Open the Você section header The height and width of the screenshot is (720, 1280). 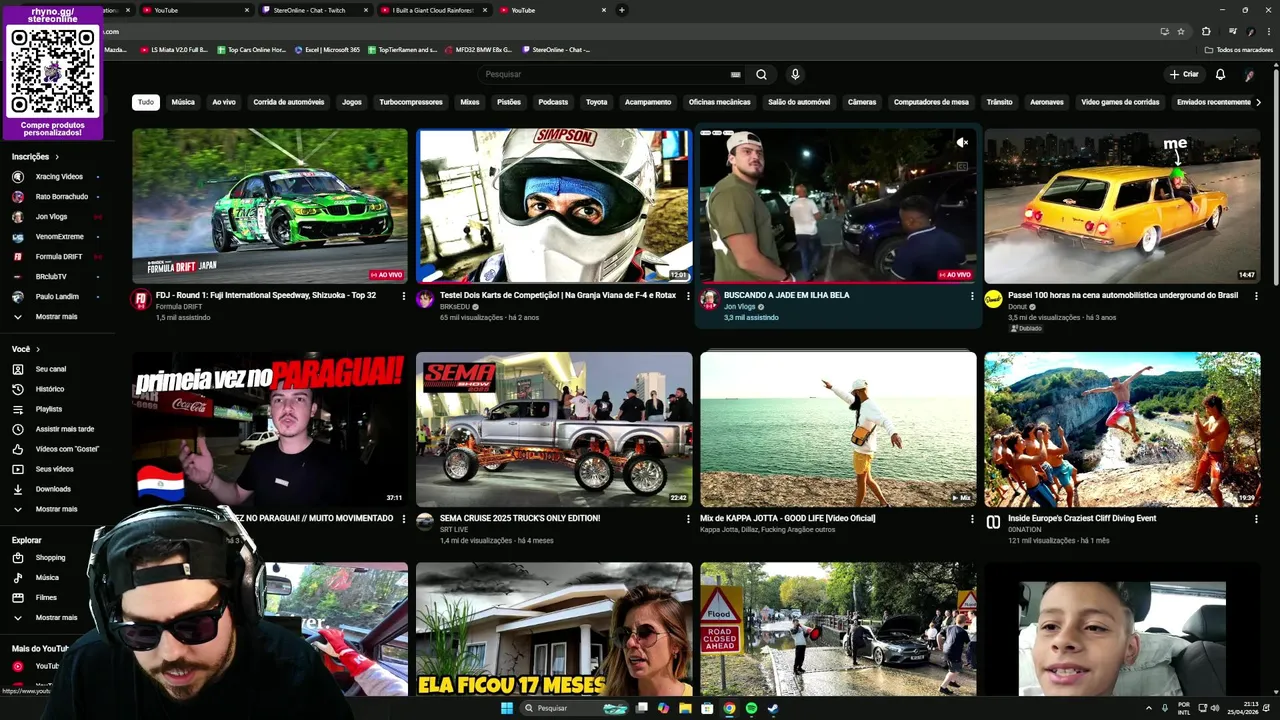tap(26, 349)
